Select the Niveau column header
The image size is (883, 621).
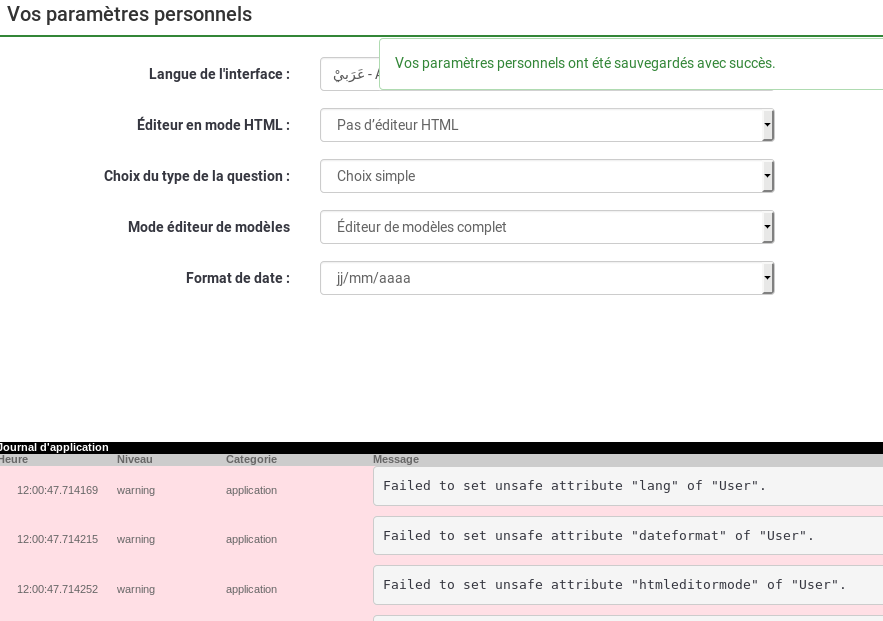[134, 459]
